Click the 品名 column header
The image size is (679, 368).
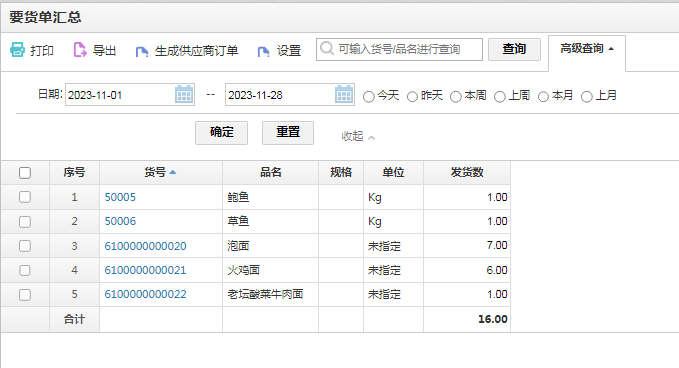[271, 172]
